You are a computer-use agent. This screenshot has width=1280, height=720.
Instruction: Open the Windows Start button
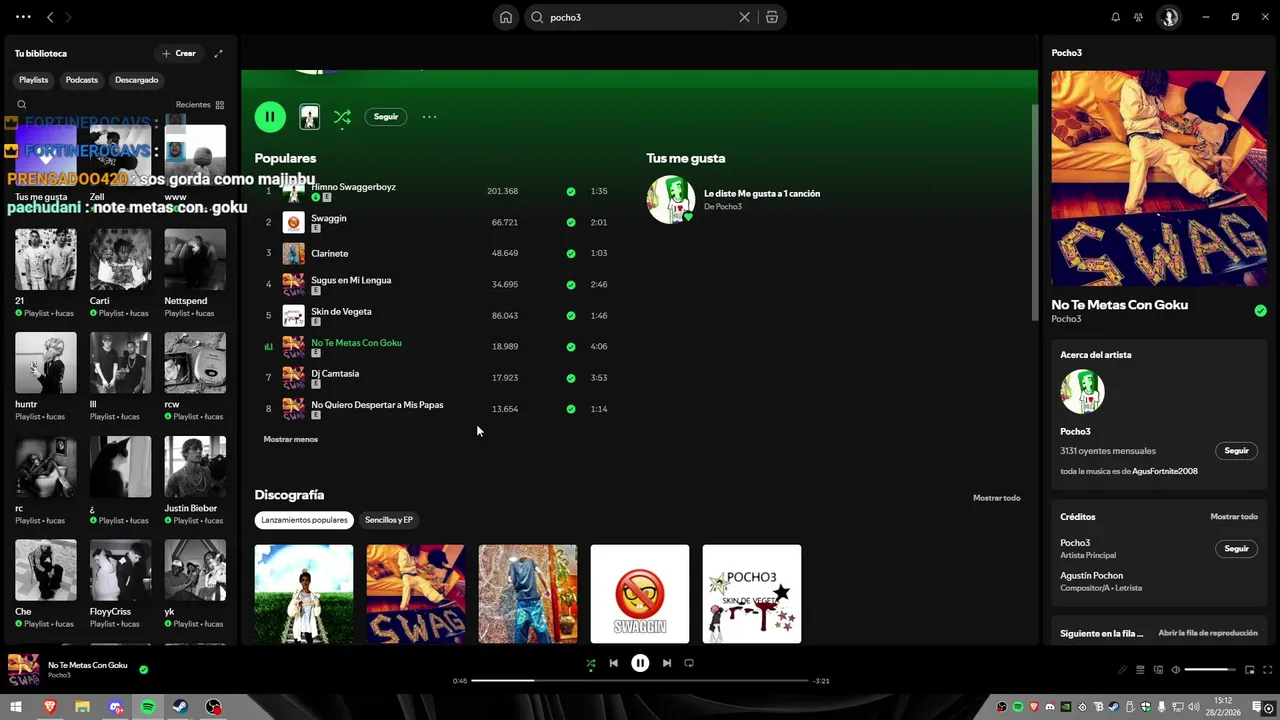click(x=16, y=707)
